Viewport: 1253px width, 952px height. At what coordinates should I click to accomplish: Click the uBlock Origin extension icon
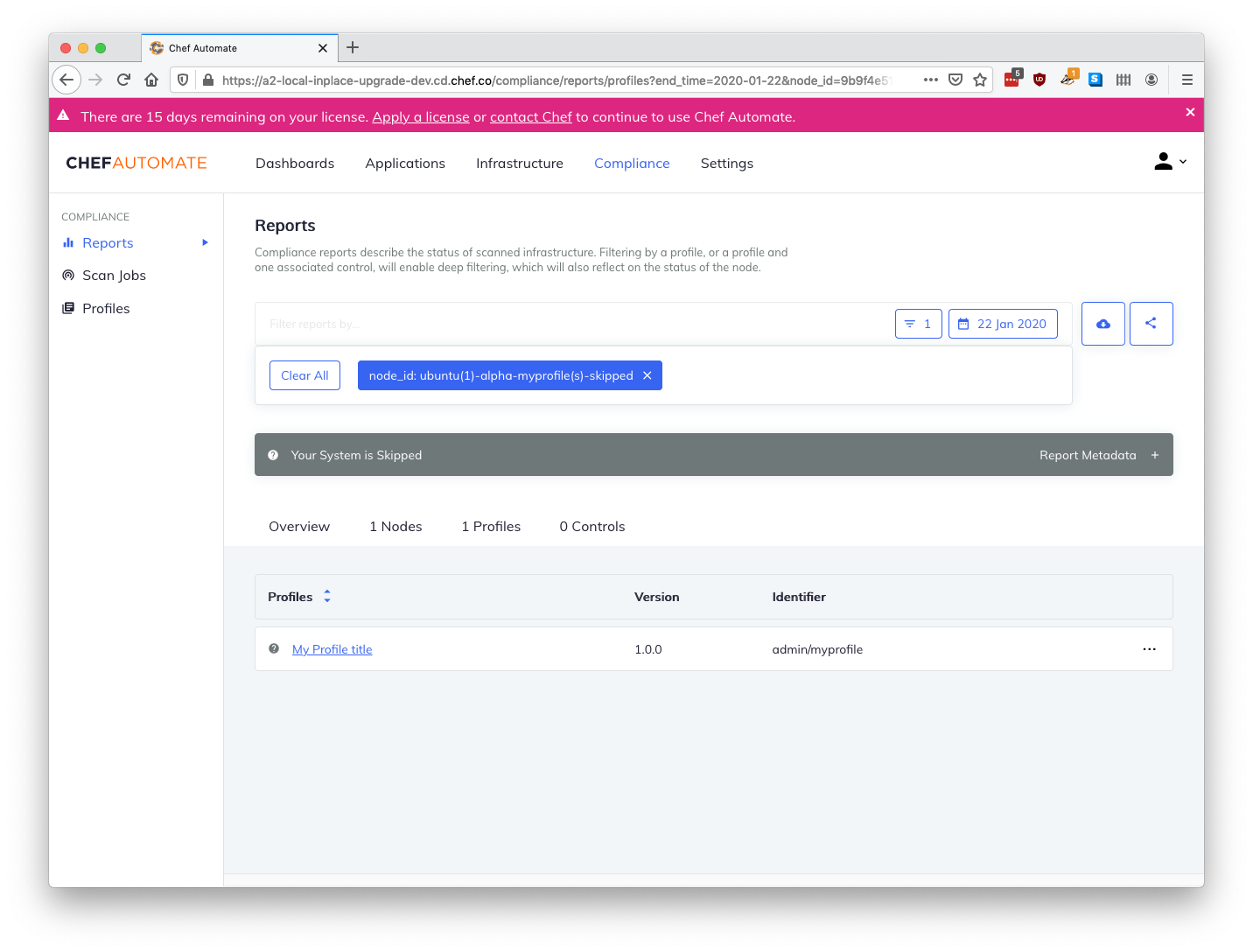point(1039,79)
